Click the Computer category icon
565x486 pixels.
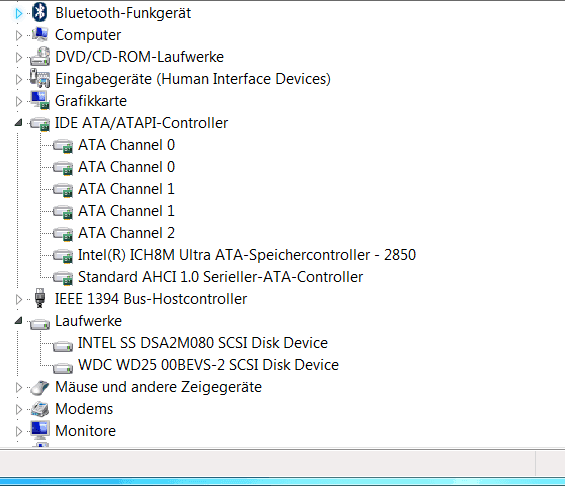click(x=40, y=35)
